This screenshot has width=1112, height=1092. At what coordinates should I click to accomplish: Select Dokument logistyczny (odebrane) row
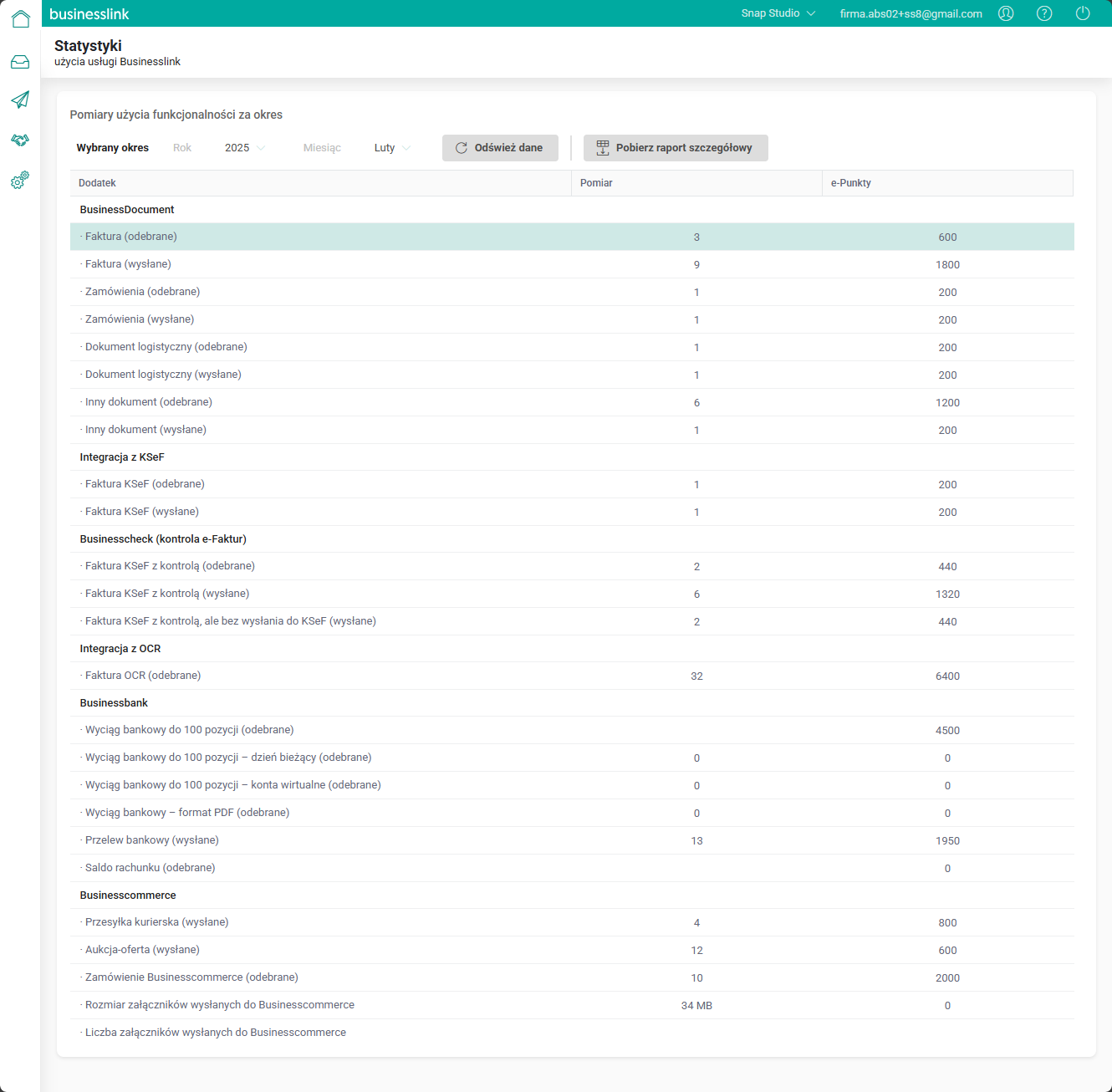pos(572,347)
